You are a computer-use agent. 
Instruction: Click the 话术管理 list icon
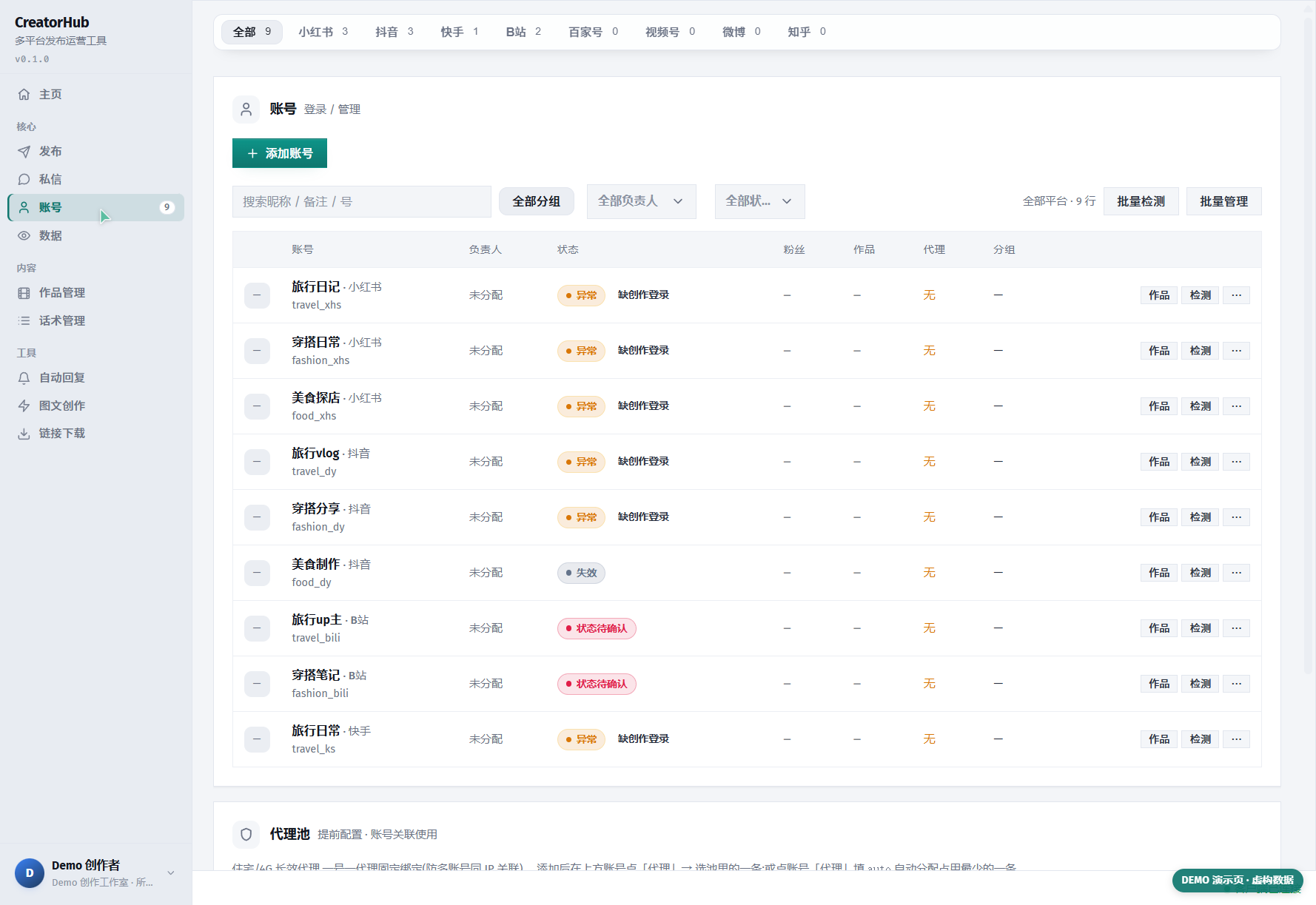[24, 321]
